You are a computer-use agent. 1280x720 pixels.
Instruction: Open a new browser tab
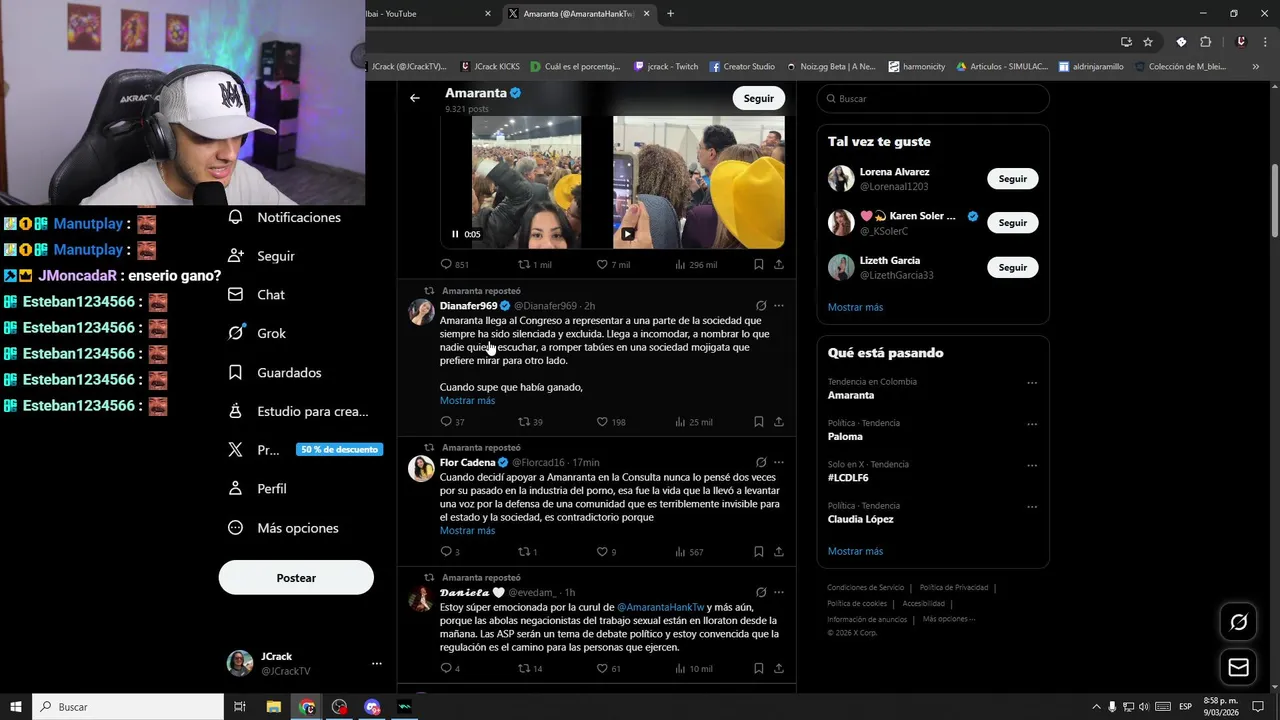[x=670, y=14]
